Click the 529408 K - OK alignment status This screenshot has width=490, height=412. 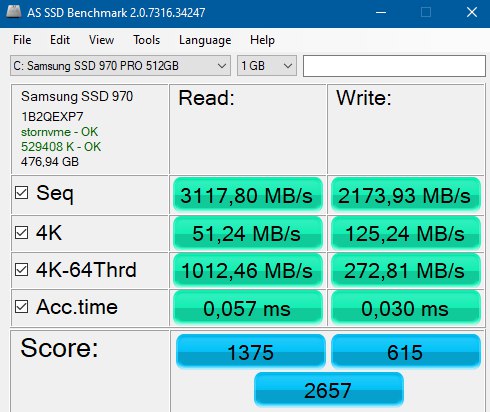(x=61, y=147)
